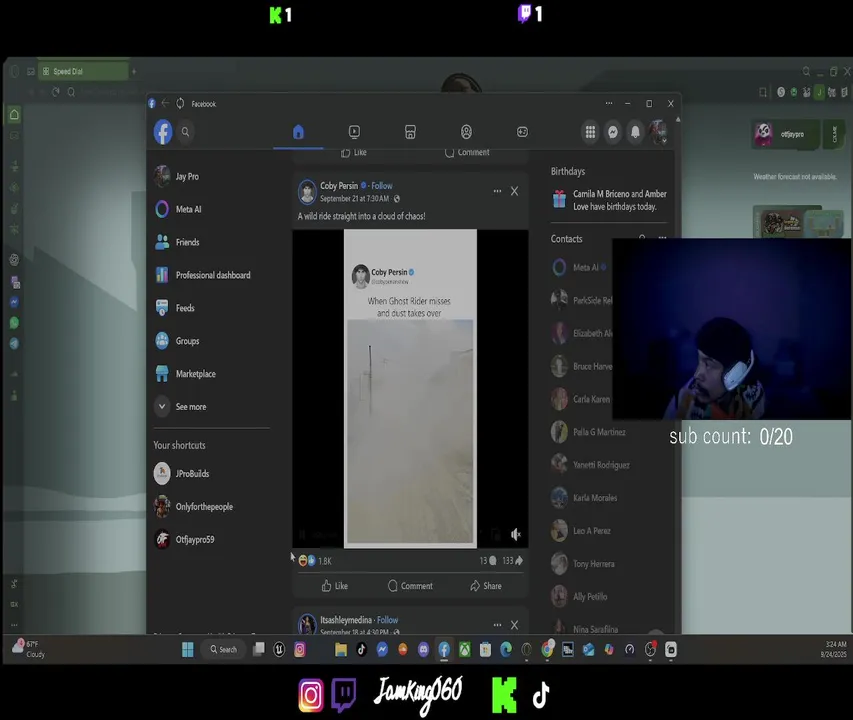This screenshot has height=720, width=853.
Task: Open the notifications bell
Action: pos(635,132)
